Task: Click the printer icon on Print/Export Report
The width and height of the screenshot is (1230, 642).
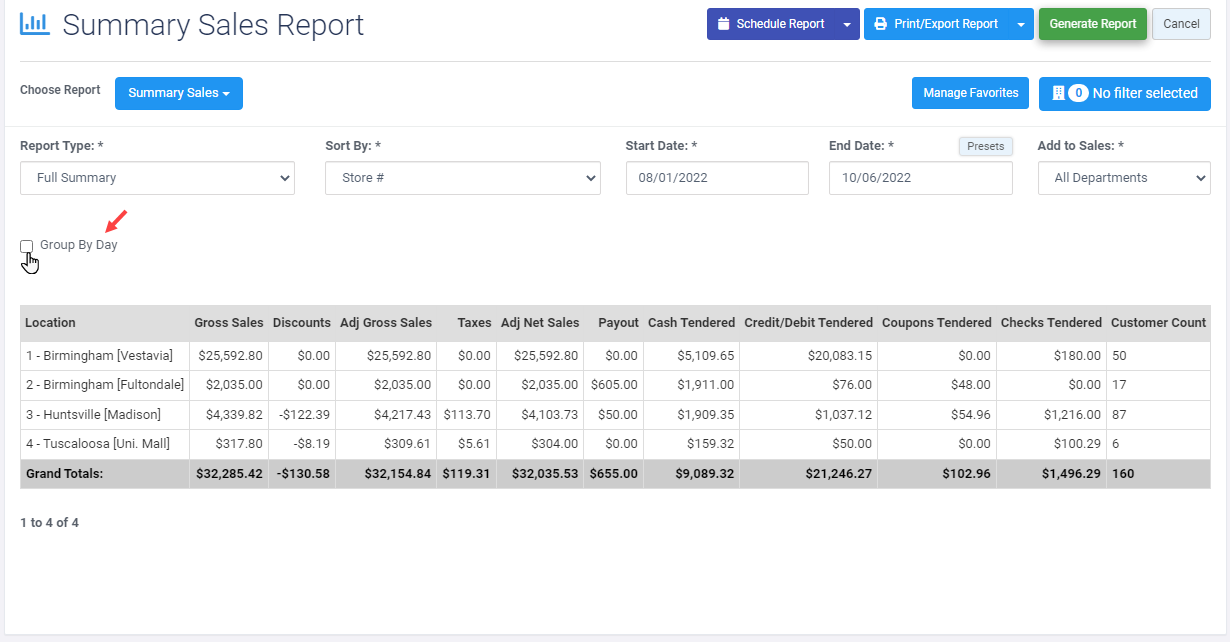Action: [x=881, y=24]
